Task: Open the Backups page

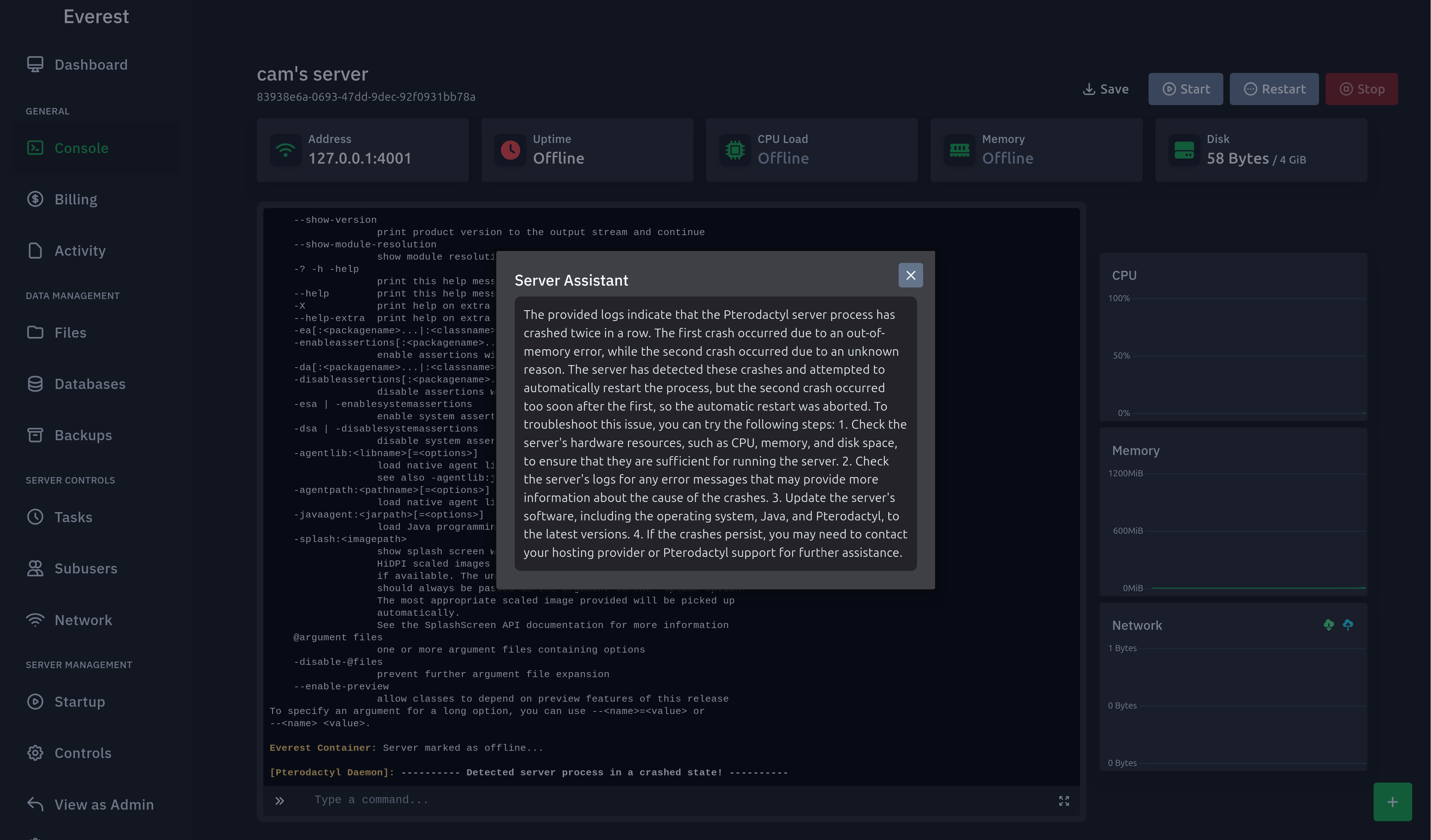Action: tap(83, 436)
